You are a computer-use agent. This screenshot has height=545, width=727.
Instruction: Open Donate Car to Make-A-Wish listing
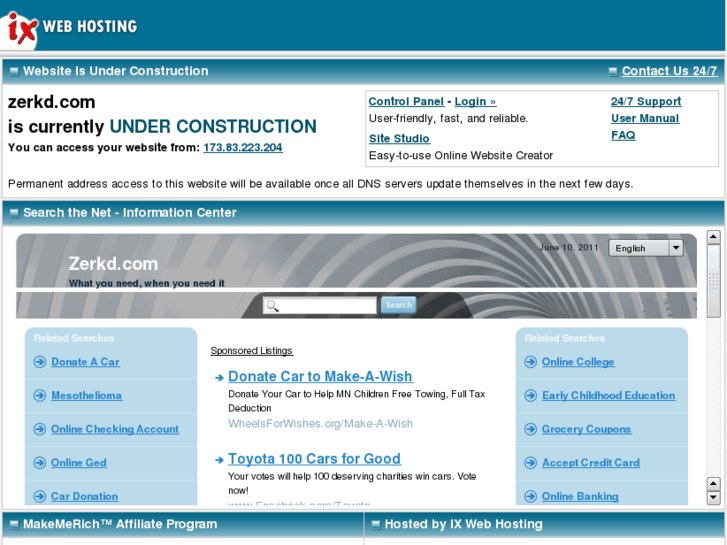click(x=320, y=377)
